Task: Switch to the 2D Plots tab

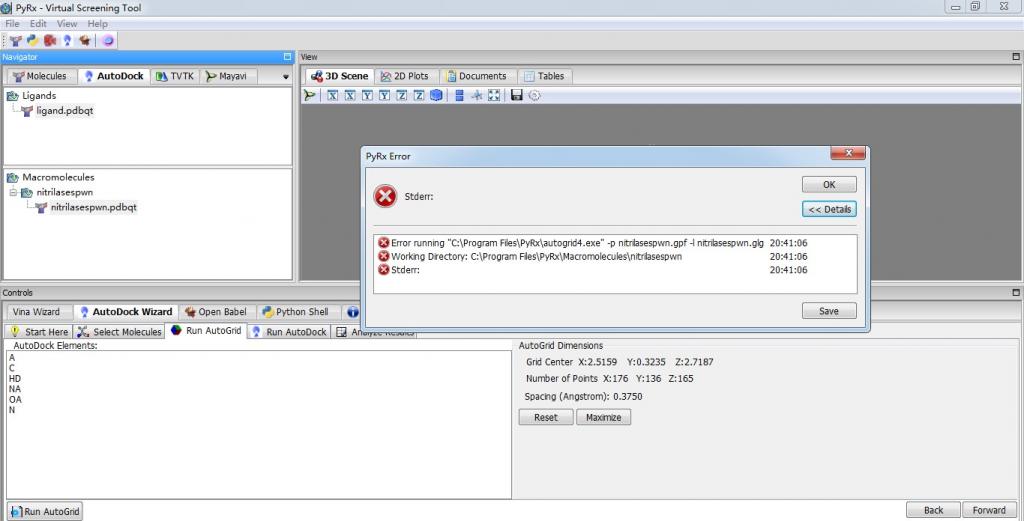Action: tap(404, 76)
